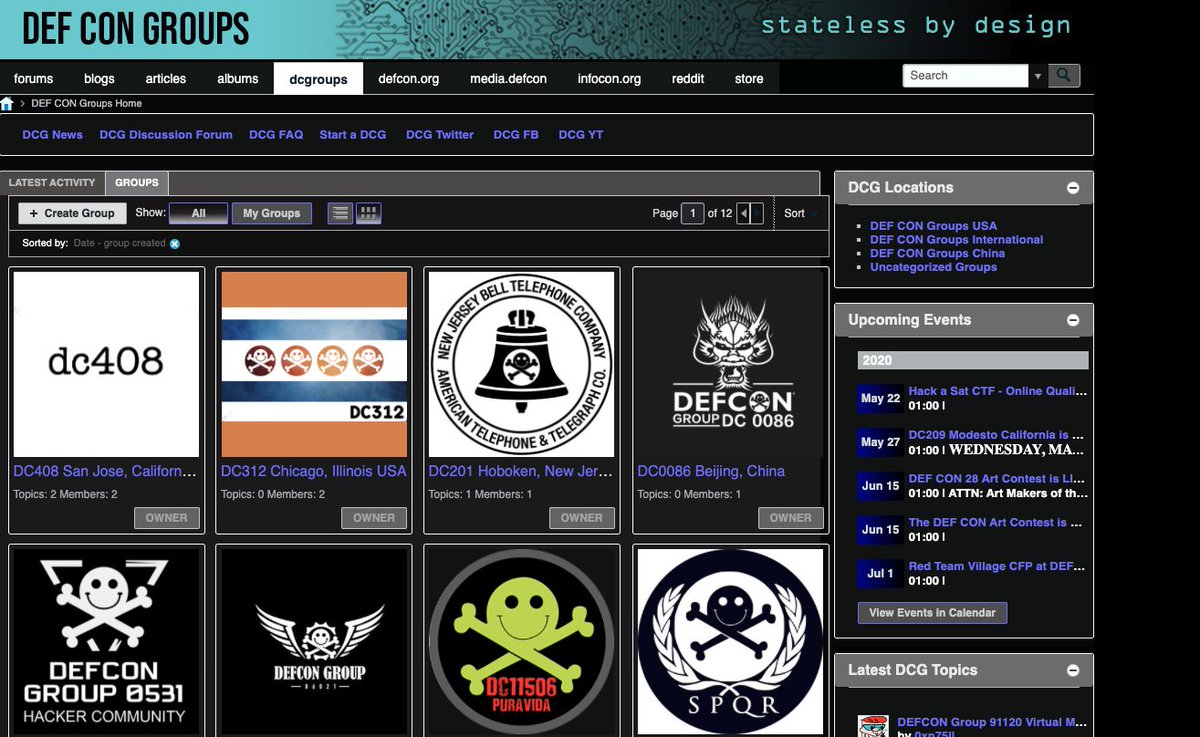1200x737 pixels.
Task: Go to next page arrow
Action: (757, 213)
